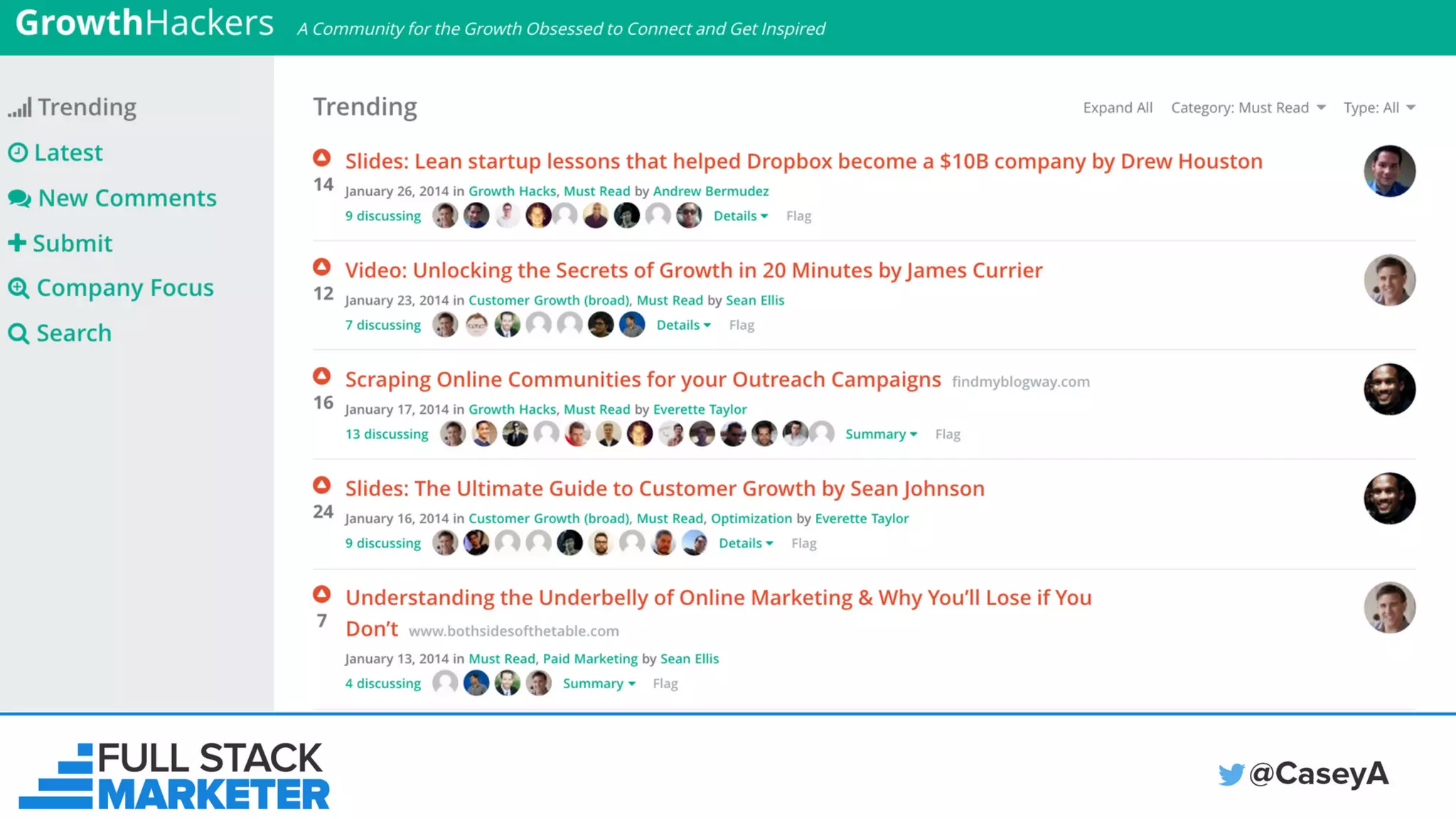1456x819 pixels.
Task: Upvote Understanding the Underbelly post
Action: (x=322, y=594)
